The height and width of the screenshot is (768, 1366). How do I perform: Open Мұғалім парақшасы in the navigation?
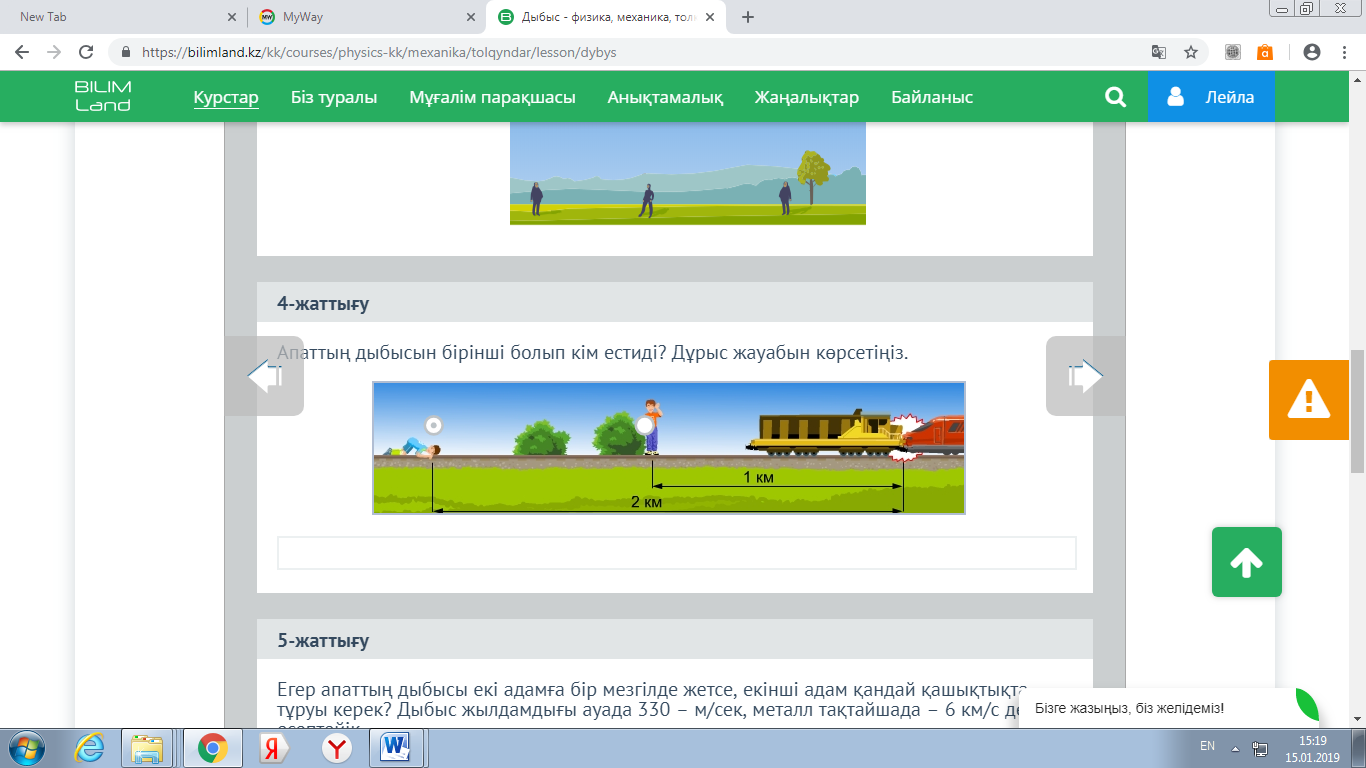(492, 97)
